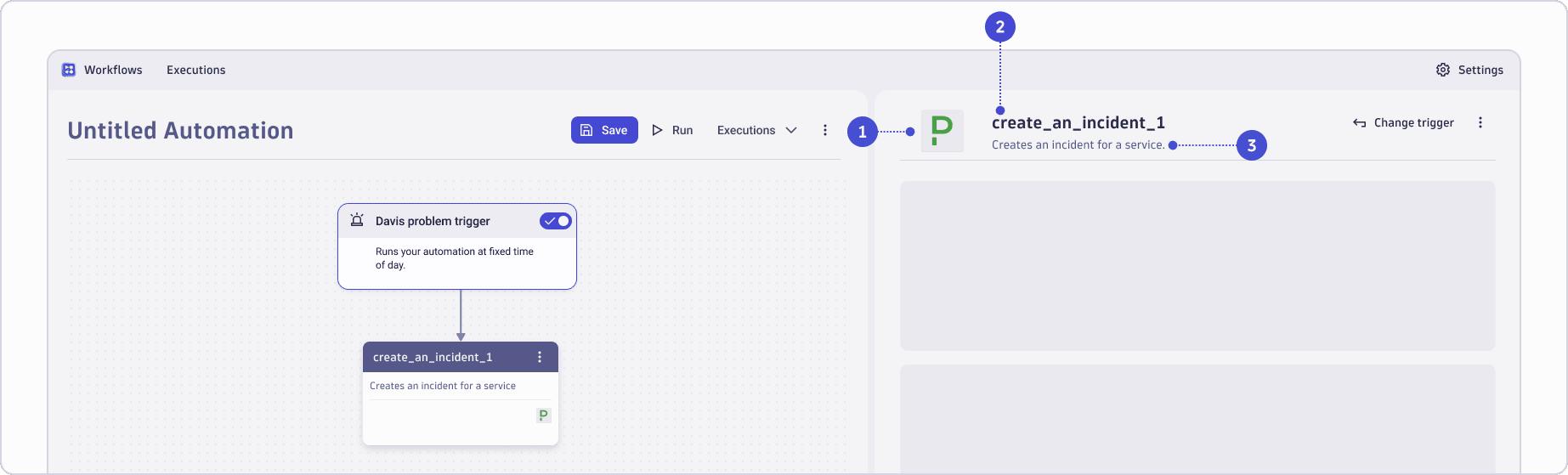
Task: Click the play icon beside Run
Action: tap(657, 130)
